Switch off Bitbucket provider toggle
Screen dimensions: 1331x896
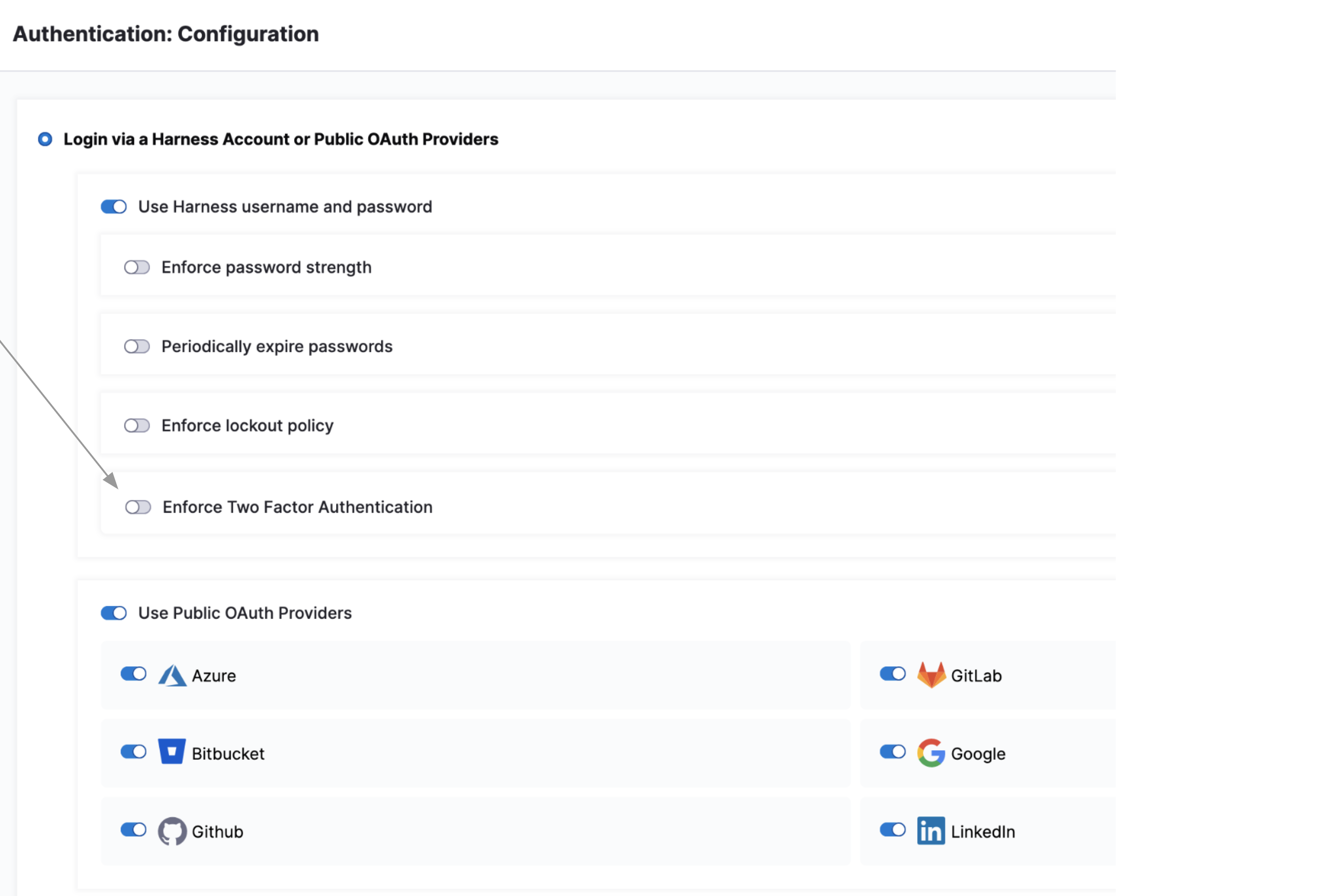coord(134,752)
